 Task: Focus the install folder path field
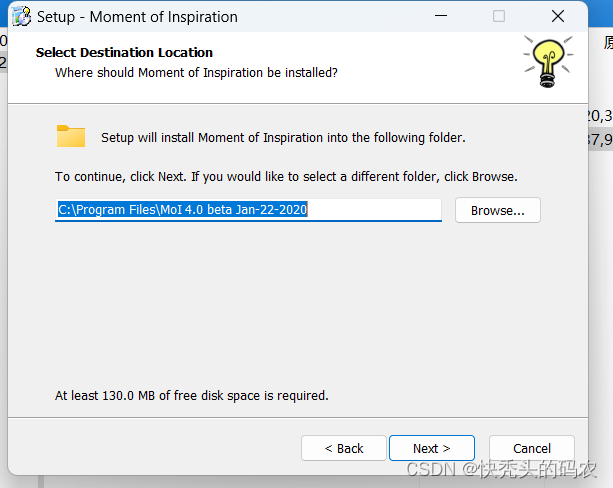click(248, 210)
